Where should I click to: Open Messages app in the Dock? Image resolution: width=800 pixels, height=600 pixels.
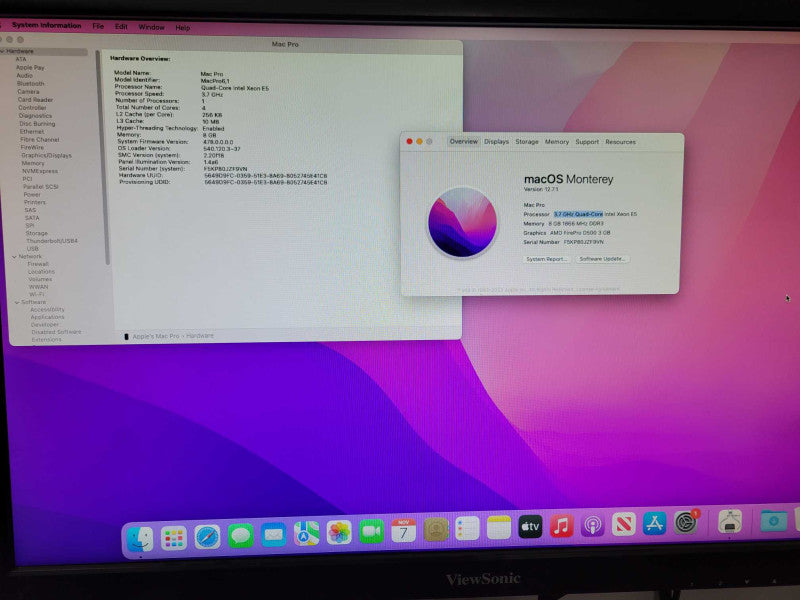[x=240, y=536]
